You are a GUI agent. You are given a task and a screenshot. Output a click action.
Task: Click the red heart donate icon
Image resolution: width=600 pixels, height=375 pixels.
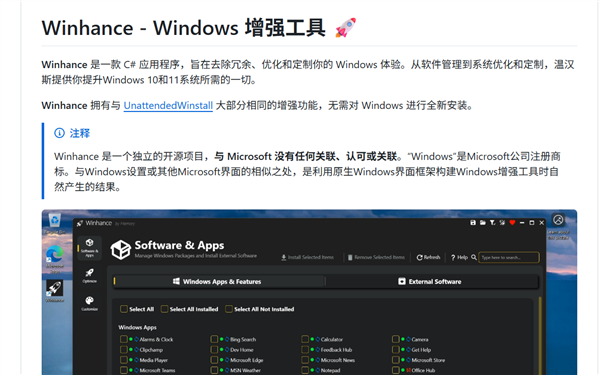coord(512,223)
